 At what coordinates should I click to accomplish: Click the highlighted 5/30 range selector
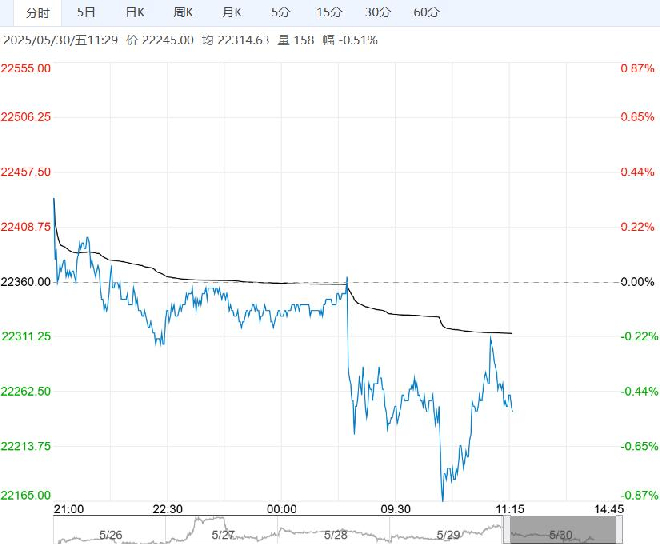click(563, 530)
